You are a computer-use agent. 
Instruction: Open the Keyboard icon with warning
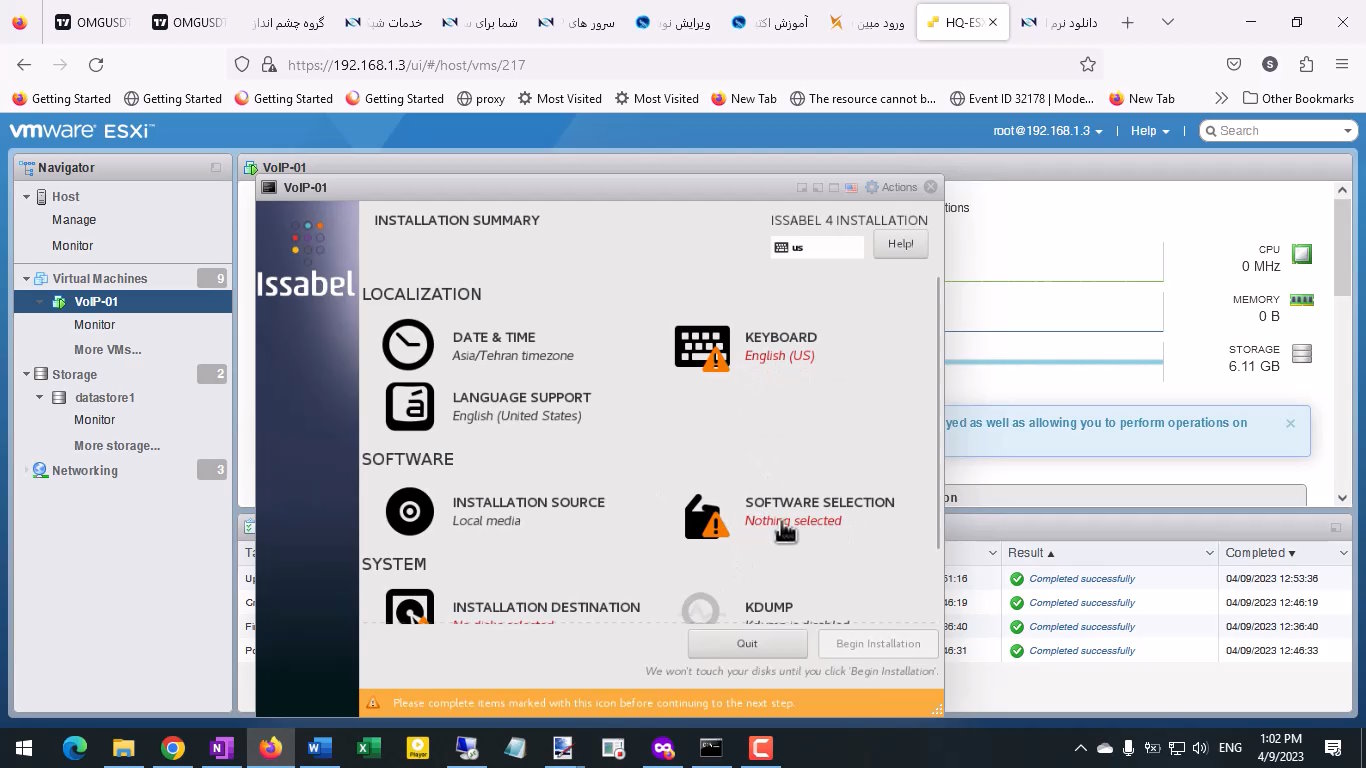pos(702,347)
